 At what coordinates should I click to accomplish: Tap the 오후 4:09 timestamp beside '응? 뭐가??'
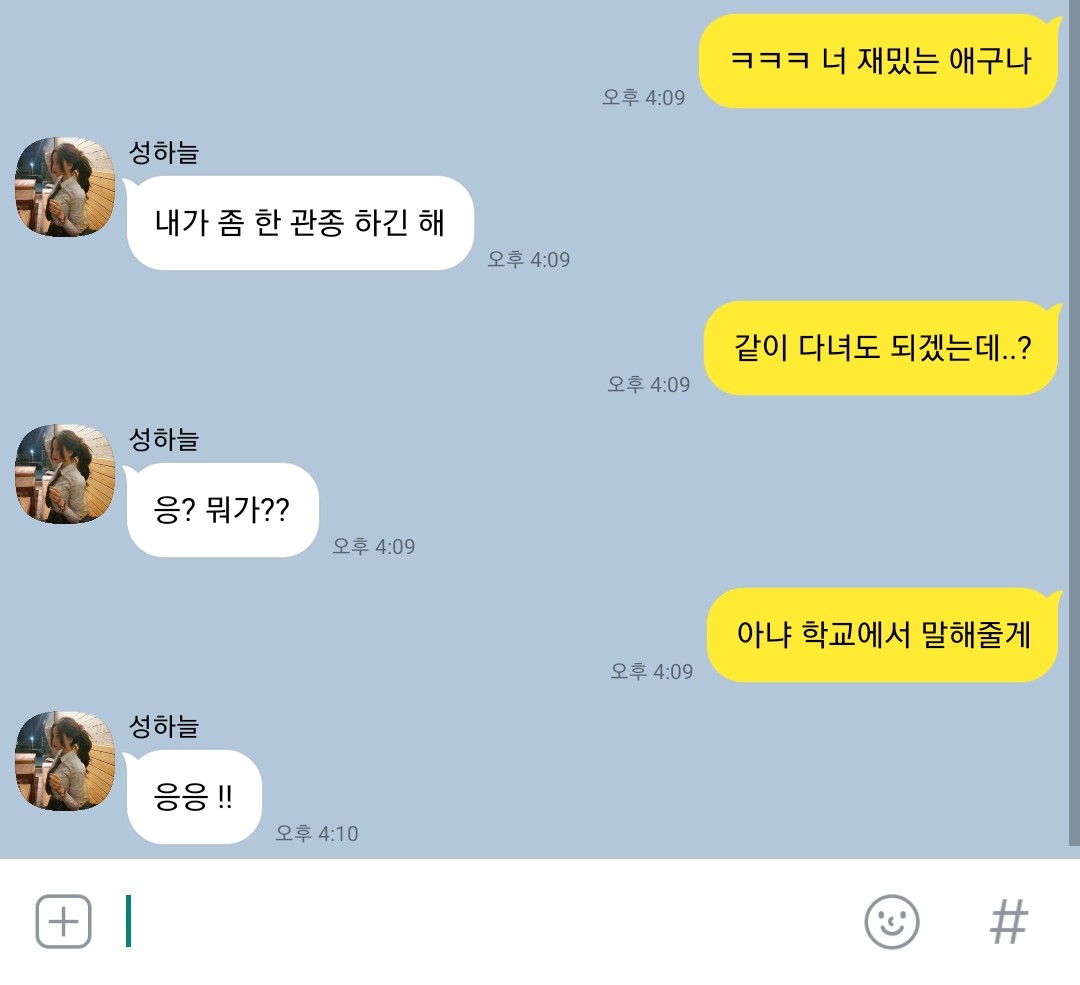374,546
